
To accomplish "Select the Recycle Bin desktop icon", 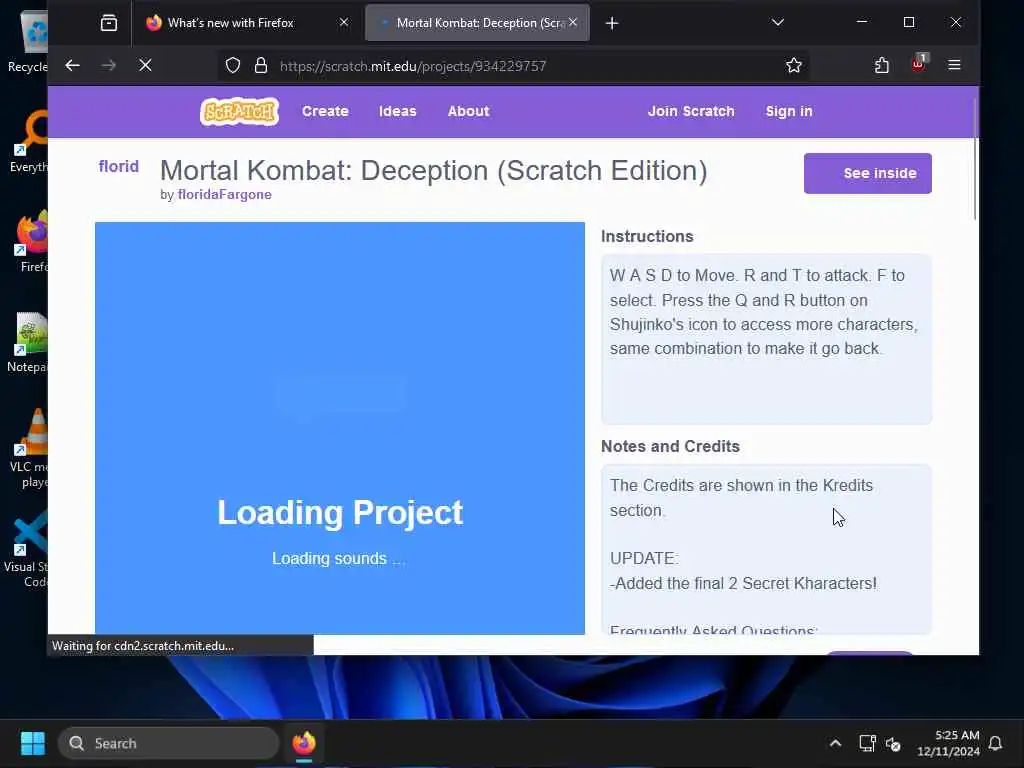I will [29, 42].
